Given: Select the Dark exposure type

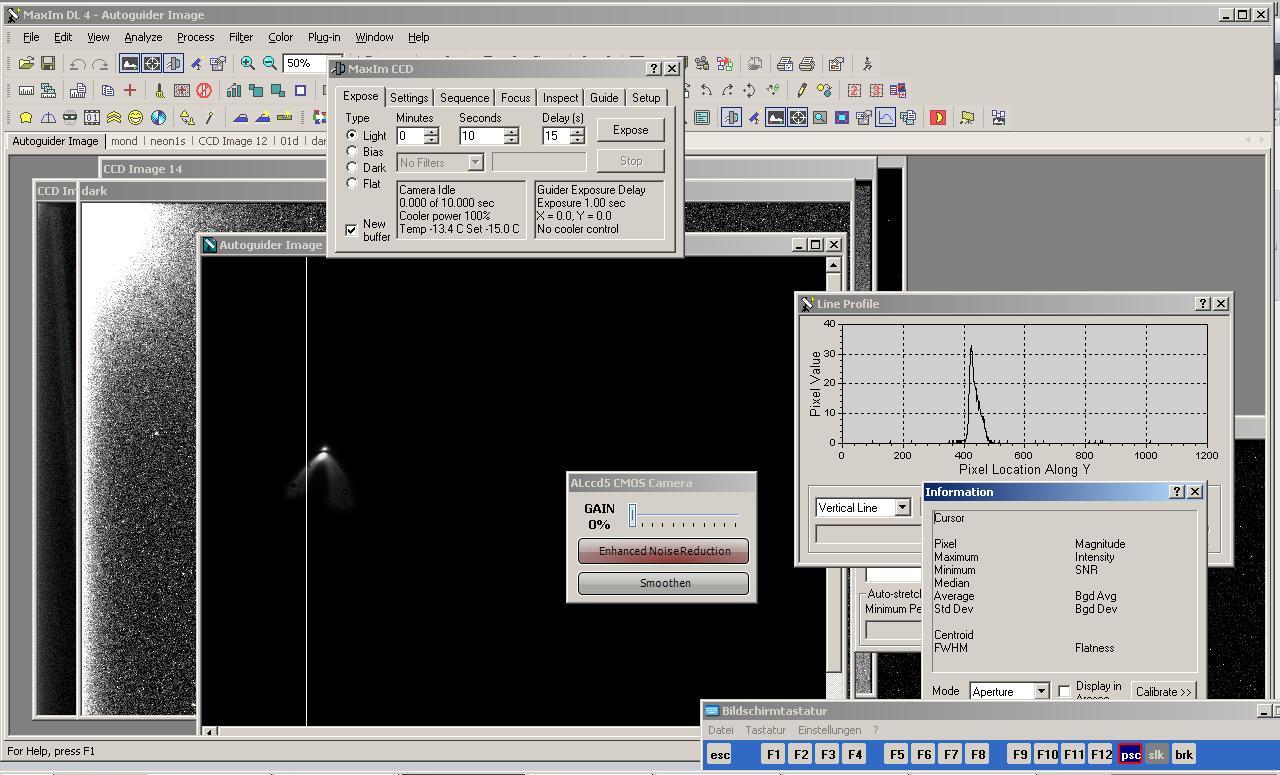Looking at the screenshot, I should [352, 167].
